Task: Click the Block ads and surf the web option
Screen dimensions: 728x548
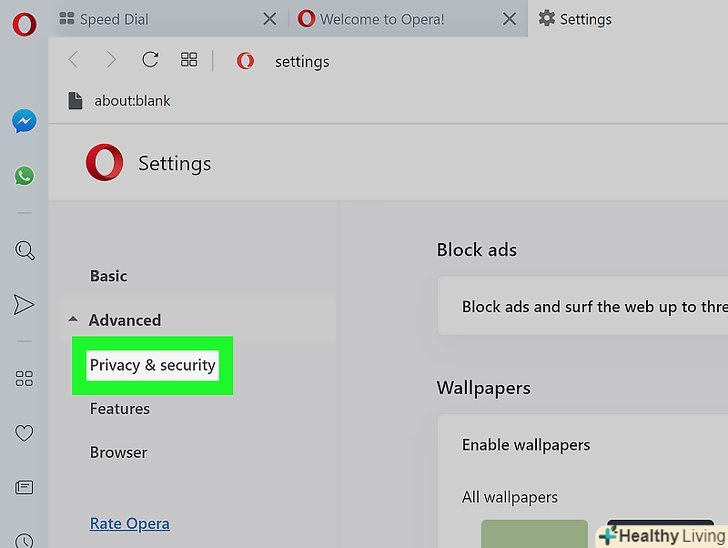Action: coord(583,306)
